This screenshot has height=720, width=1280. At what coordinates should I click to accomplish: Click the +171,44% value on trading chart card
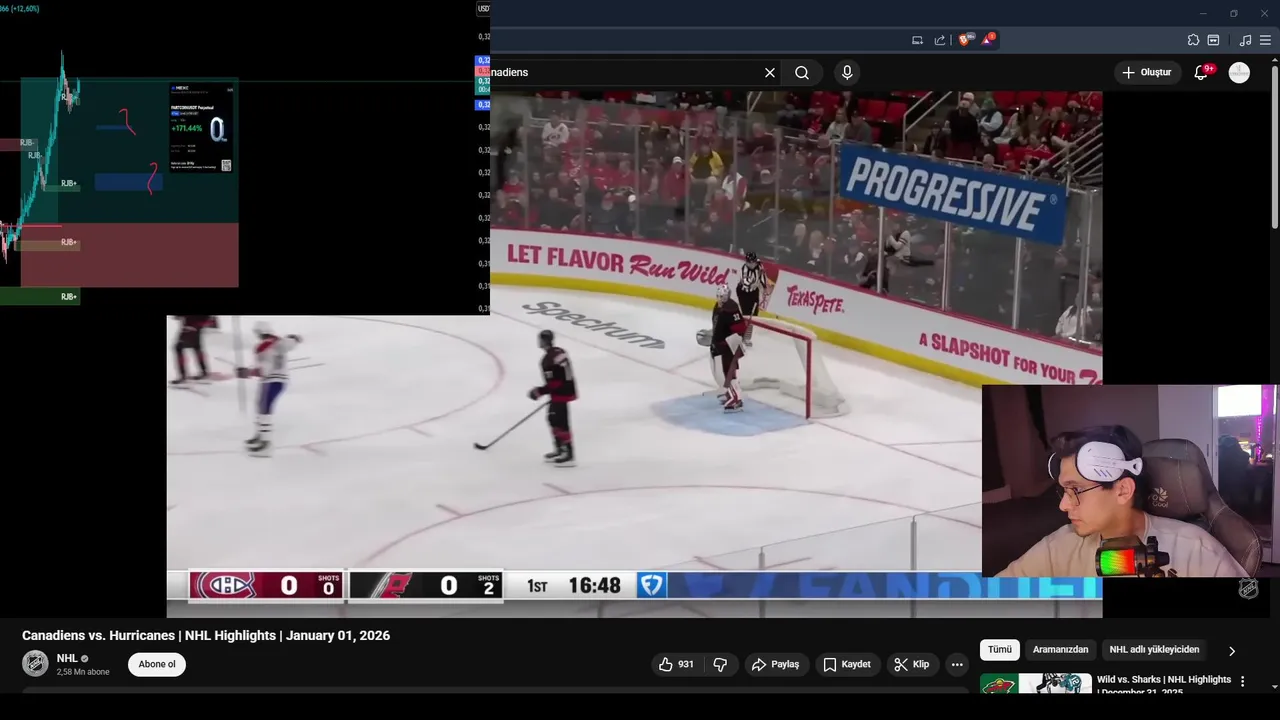(x=186, y=128)
